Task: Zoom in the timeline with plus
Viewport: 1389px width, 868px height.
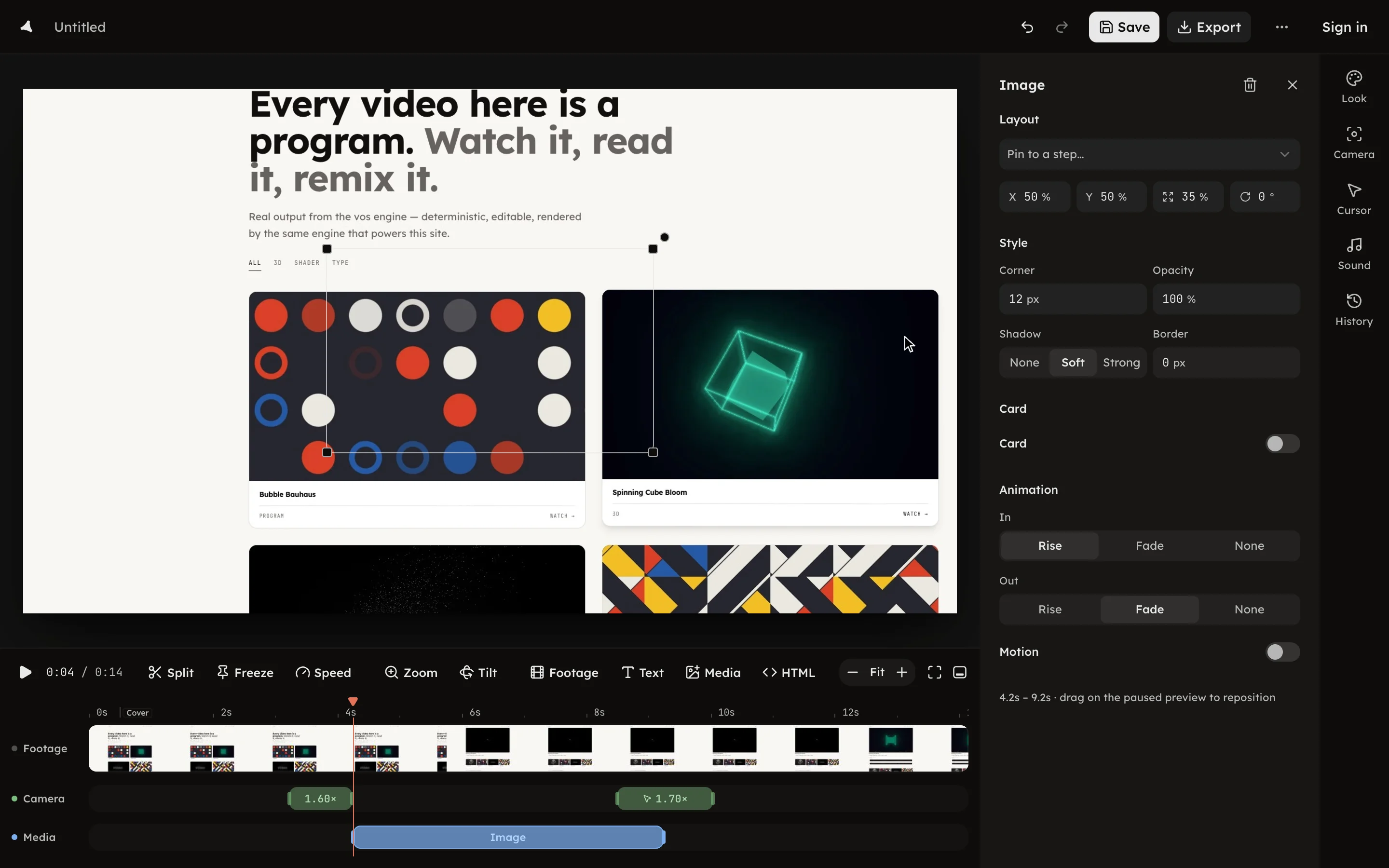Action: point(902,672)
